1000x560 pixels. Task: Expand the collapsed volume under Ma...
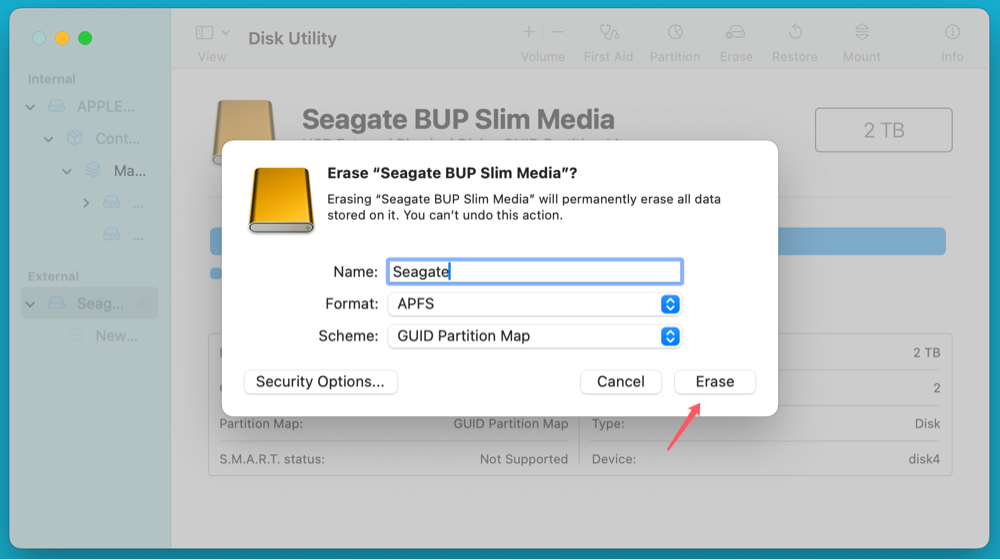86,203
